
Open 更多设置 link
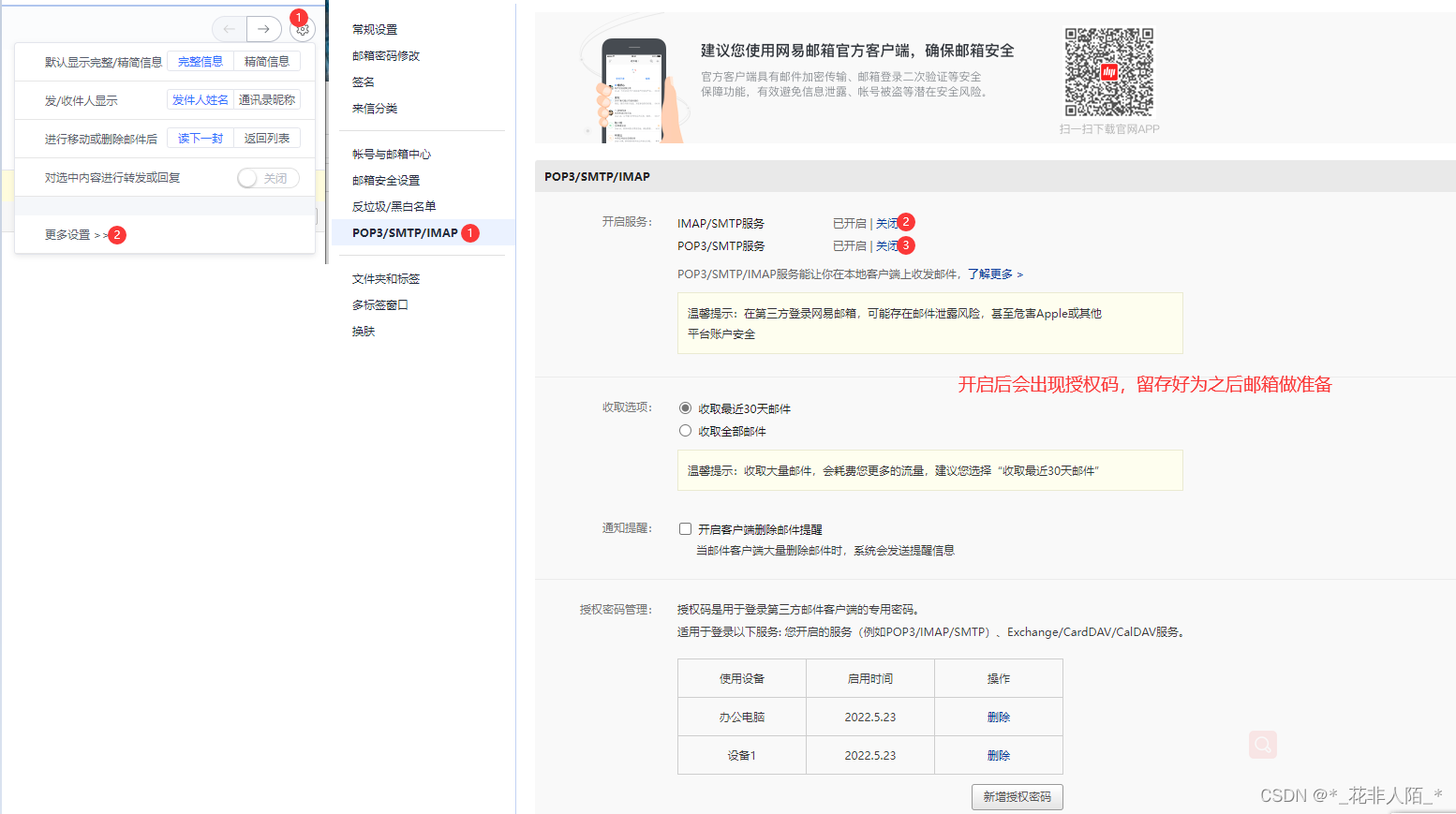coord(75,235)
